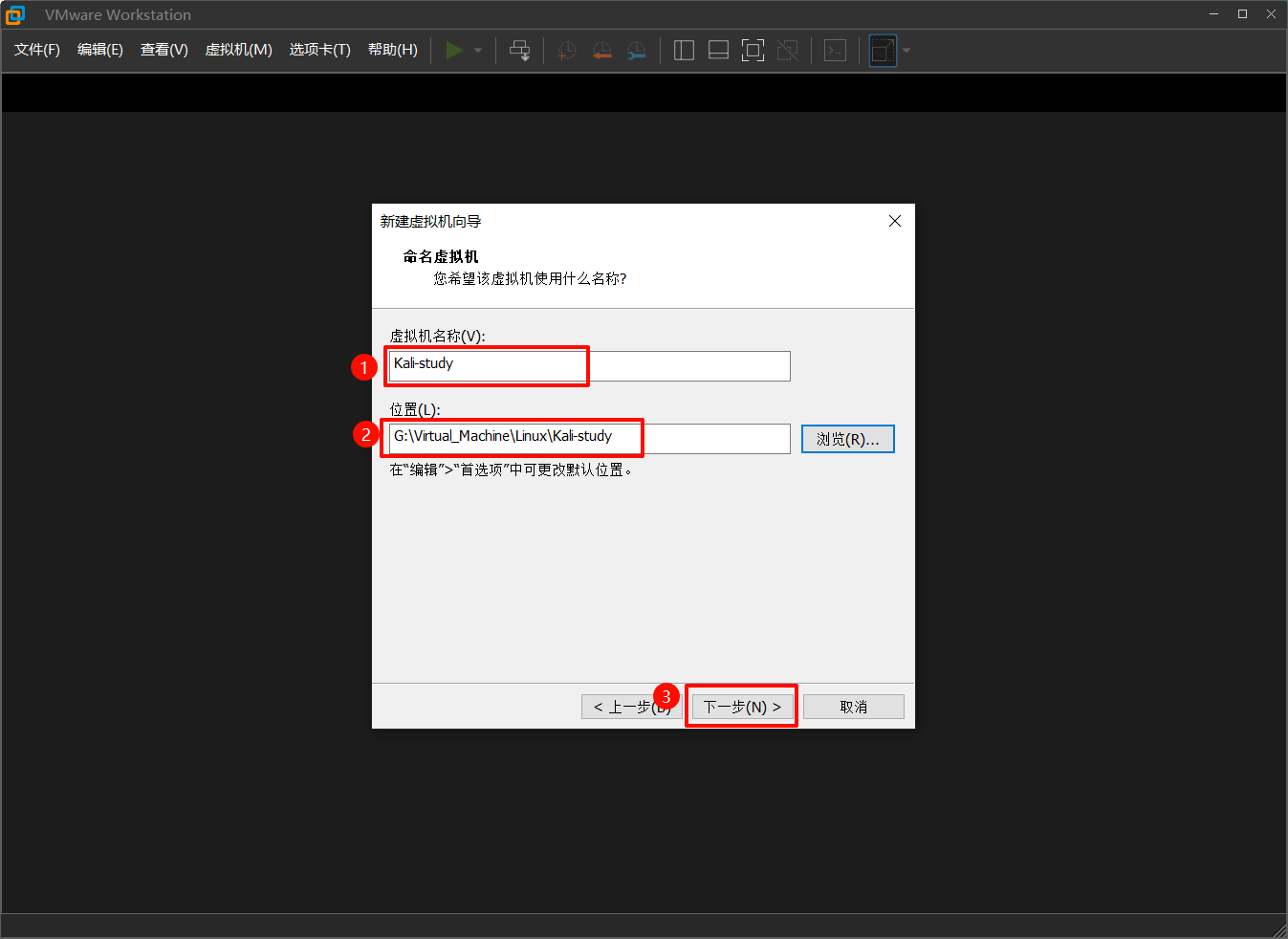
Task: Expand the power options dropdown arrow
Action: coord(478,51)
